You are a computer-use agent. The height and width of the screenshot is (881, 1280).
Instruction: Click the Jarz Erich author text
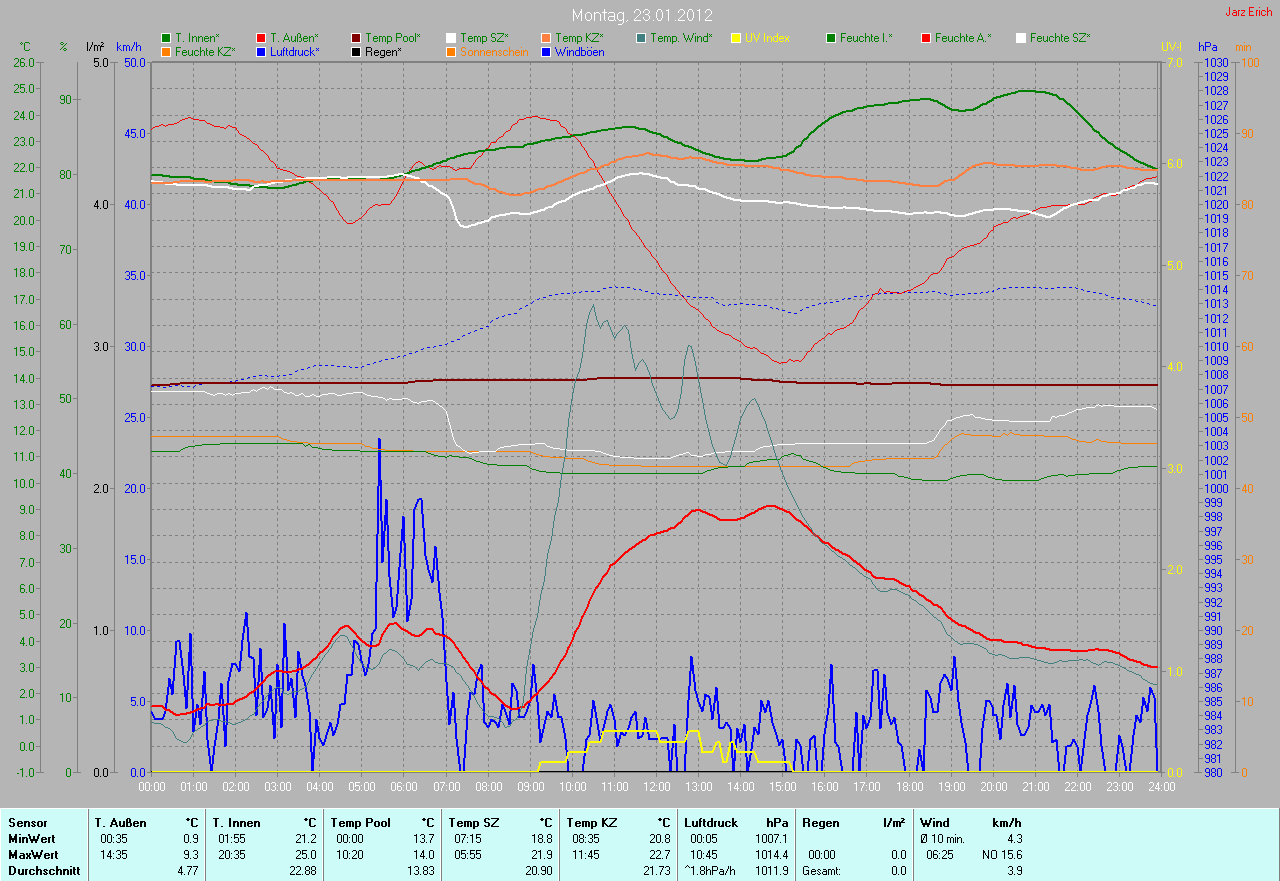(1249, 12)
